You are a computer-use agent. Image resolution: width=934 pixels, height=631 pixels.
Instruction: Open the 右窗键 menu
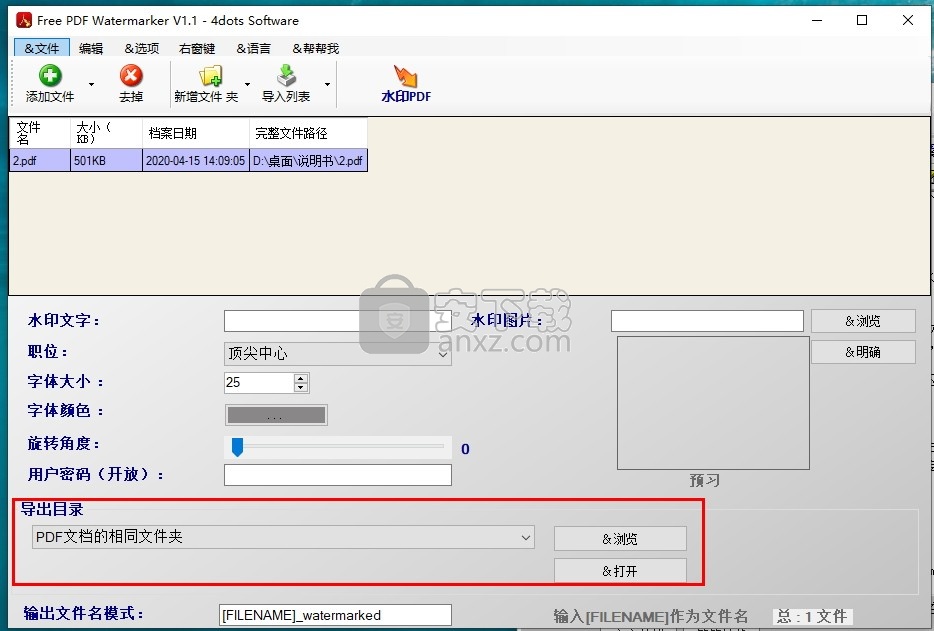click(197, 48)
